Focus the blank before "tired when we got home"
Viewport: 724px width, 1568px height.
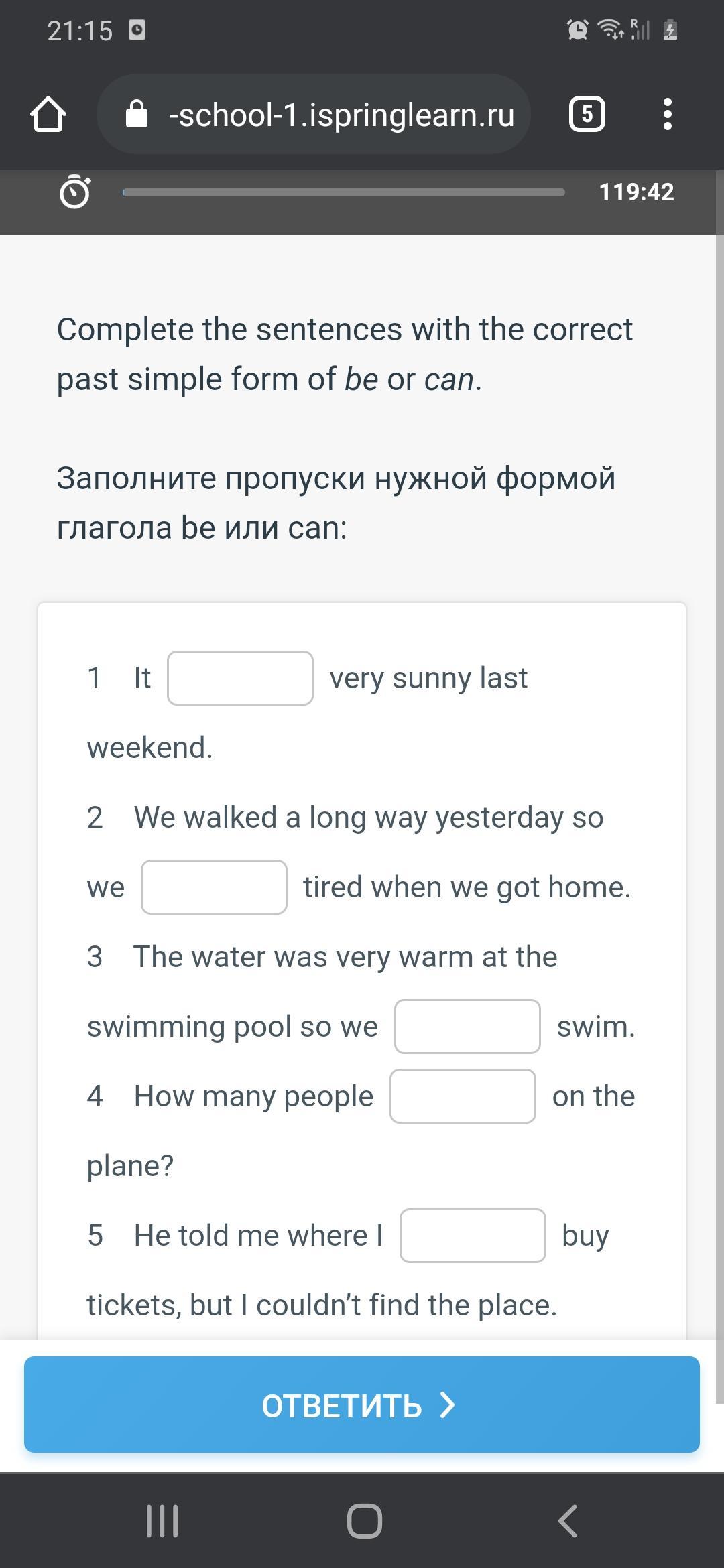coord(214,887)
